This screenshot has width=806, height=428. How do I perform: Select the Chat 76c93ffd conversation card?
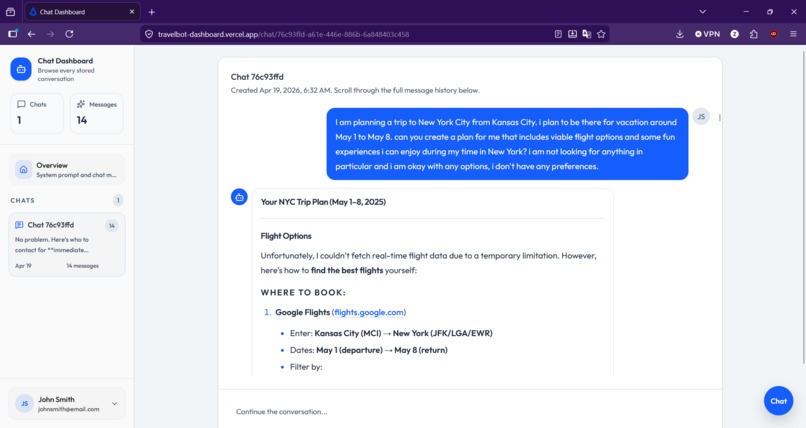coord(67,245)
